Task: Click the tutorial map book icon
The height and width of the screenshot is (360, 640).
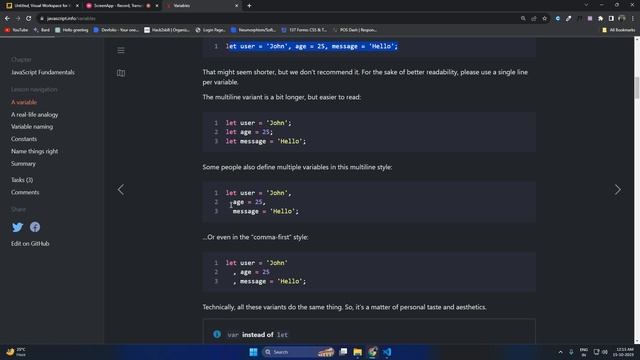Action: click(121, 73)
